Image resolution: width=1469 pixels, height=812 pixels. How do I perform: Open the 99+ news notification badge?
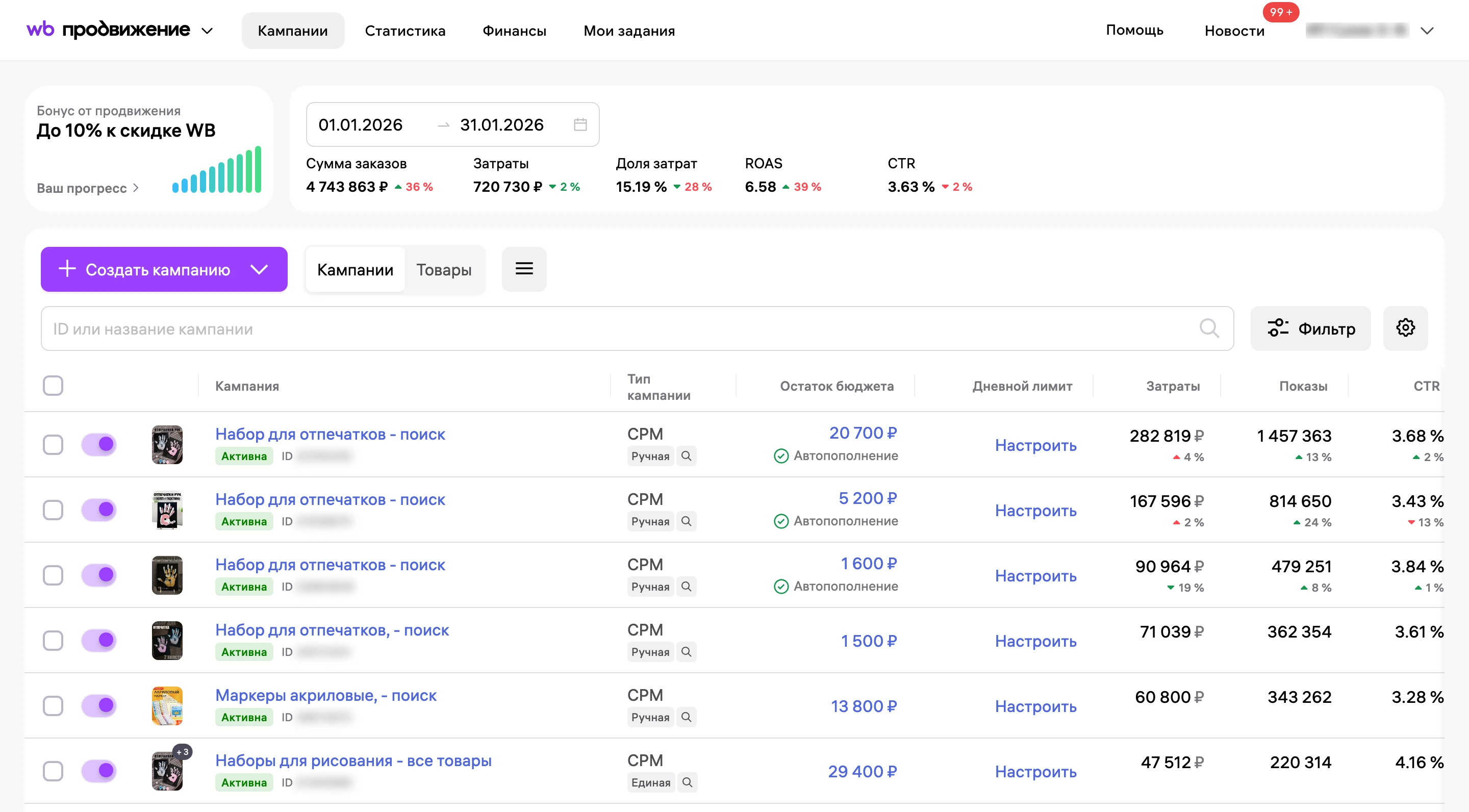1281,12
